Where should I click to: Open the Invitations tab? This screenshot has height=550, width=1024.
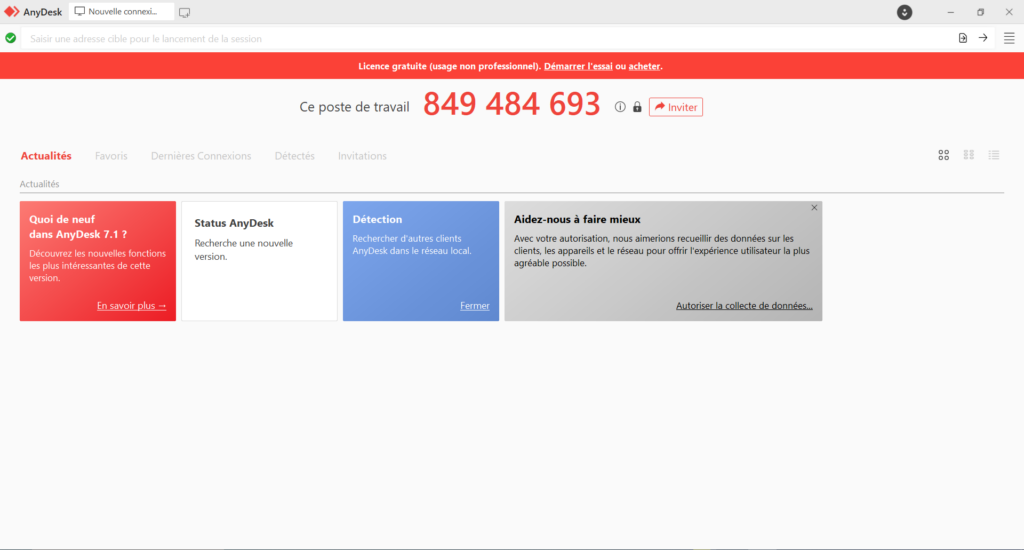pos(362,155)
